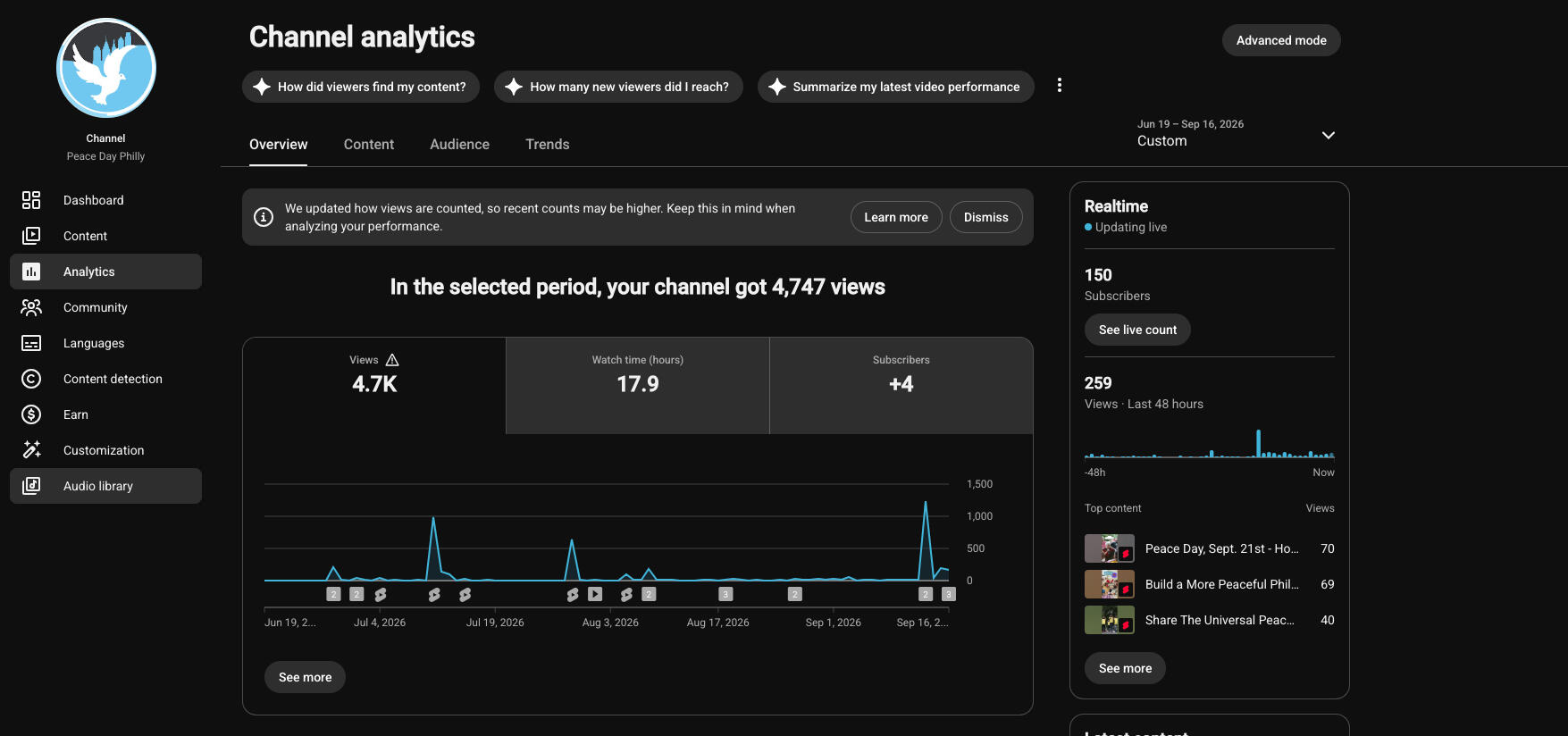
Task: Open the three-dot more options menu
Action: [x=1060, y=85]
